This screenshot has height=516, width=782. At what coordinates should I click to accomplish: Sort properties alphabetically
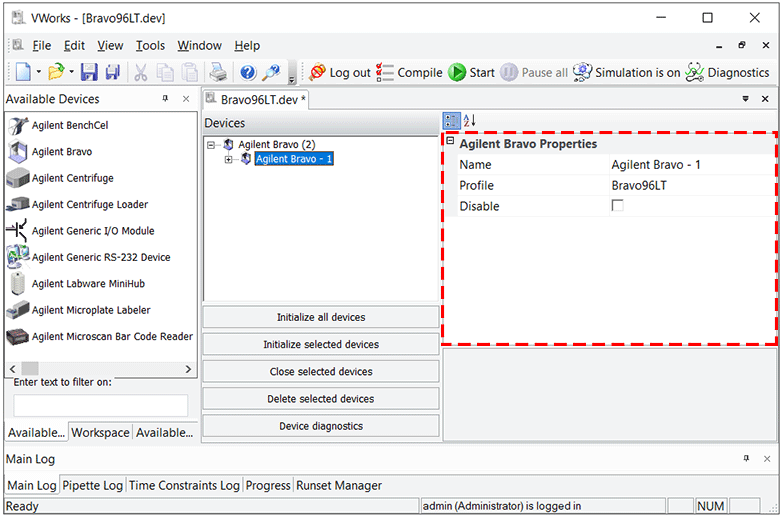[x=469, y=121]
